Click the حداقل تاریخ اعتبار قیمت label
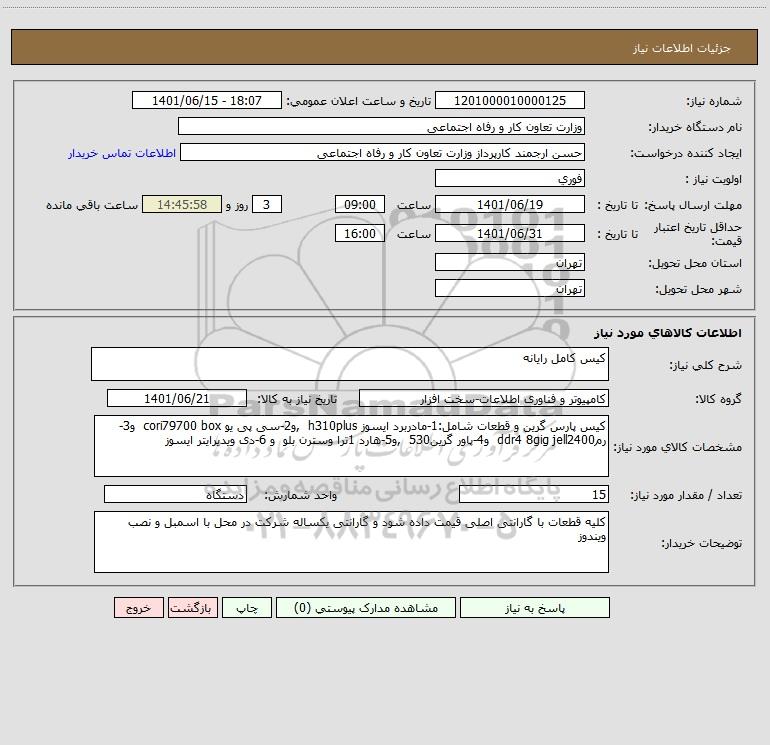 click(698, 234)
